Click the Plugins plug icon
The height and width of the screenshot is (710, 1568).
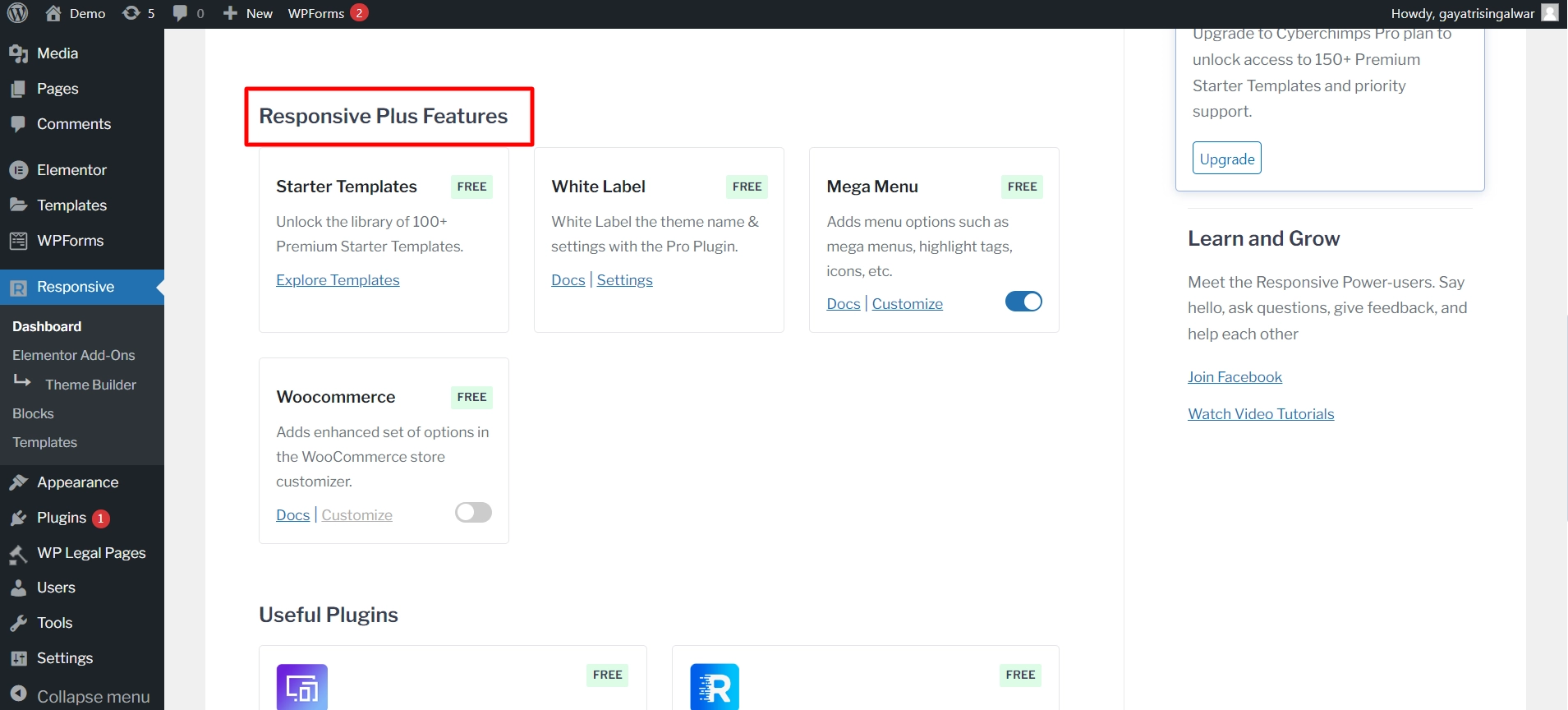18,518
